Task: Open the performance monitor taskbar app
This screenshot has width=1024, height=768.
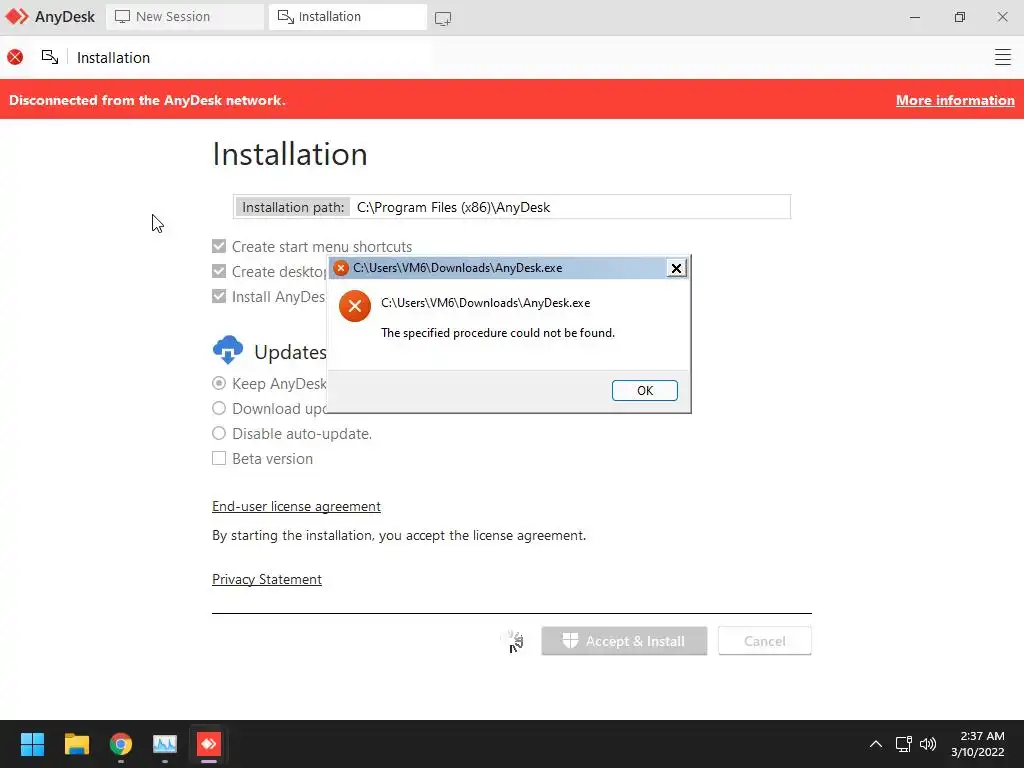Action: click(165, 744)
